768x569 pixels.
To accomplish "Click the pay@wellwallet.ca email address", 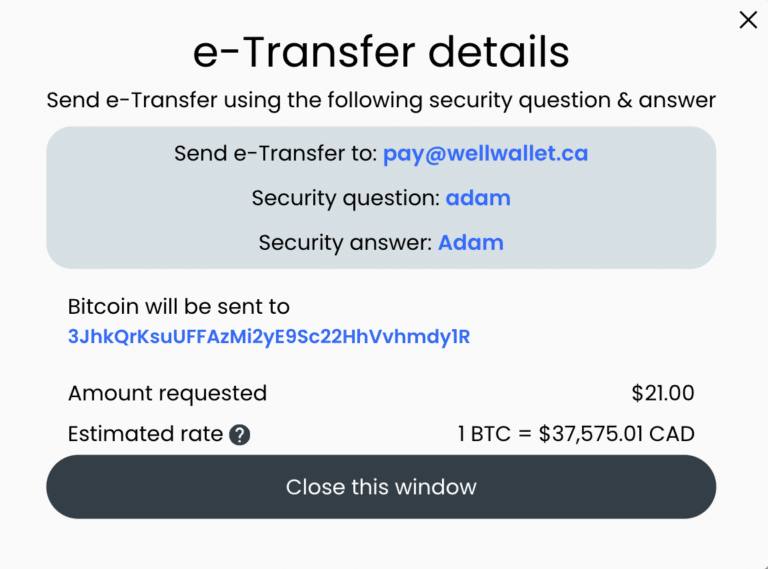I will pyautogui.click(x=485, y=153).
